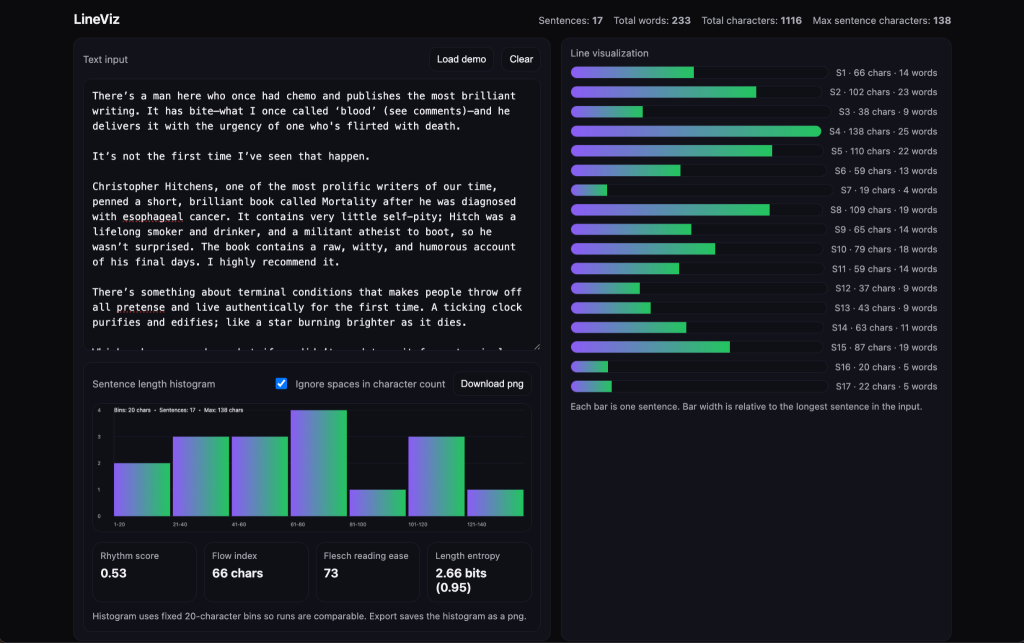
Task: Click the LineViz app title
Action: [97, 19]
